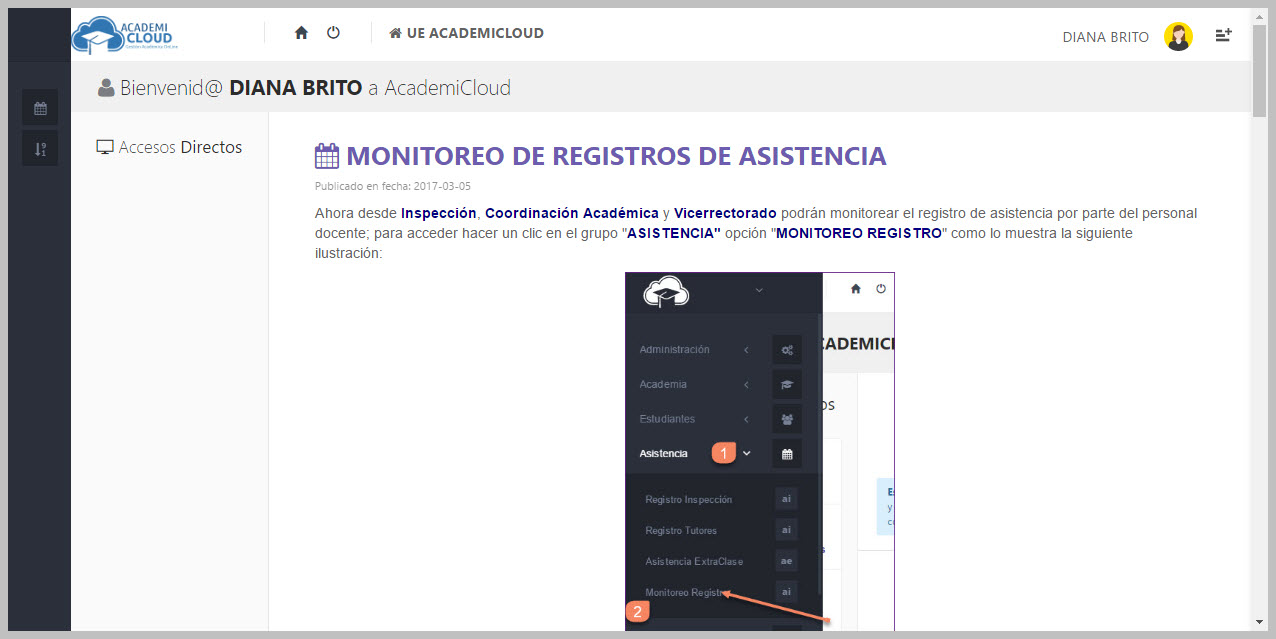Image resolution: width=1276 pixels, height=639 pixels.
Task: Open the menu illustration image
Action: 760,451
